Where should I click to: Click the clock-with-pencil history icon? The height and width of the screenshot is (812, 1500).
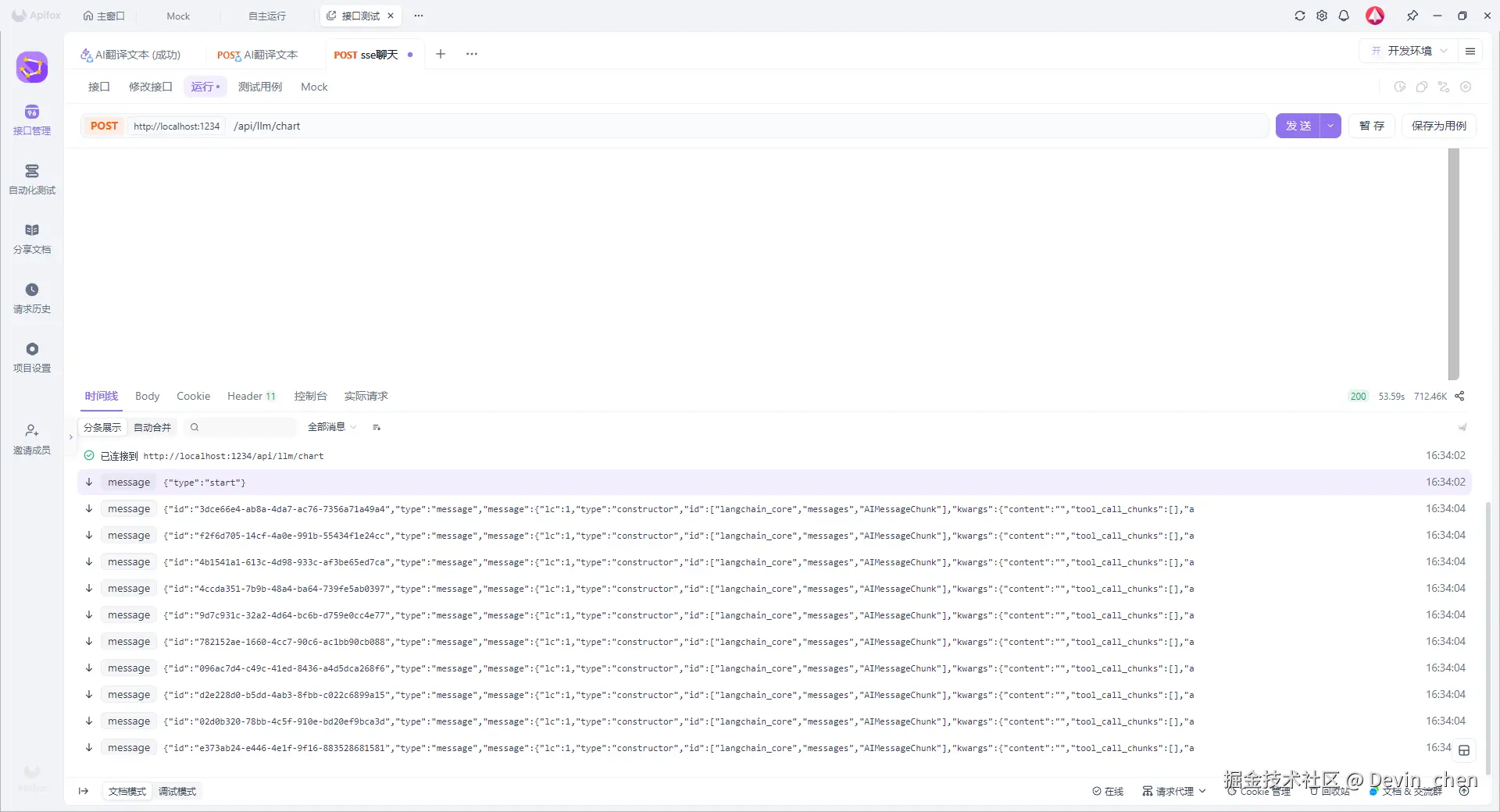point(1400,87)
